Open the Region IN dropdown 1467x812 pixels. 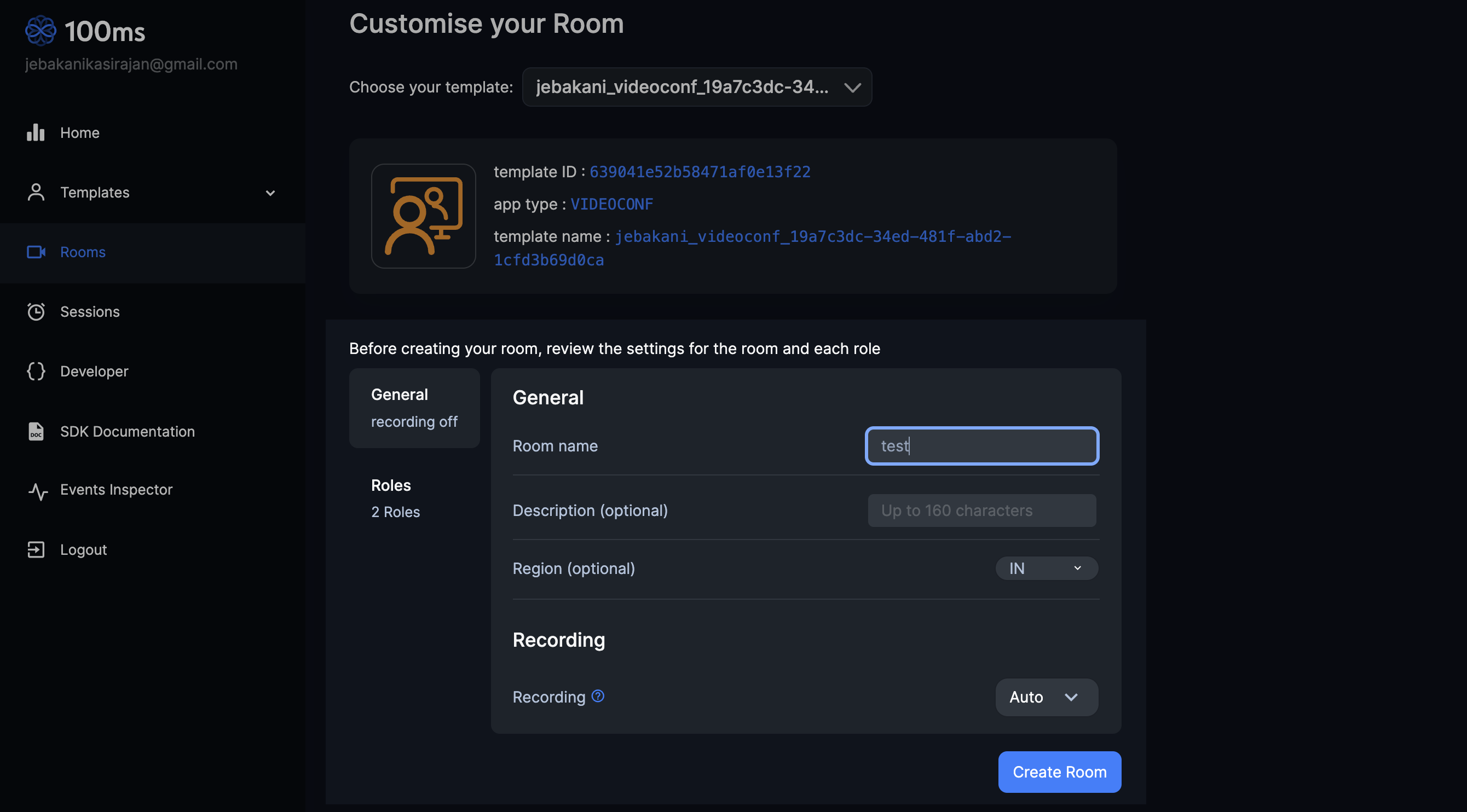coord(1047,569)
